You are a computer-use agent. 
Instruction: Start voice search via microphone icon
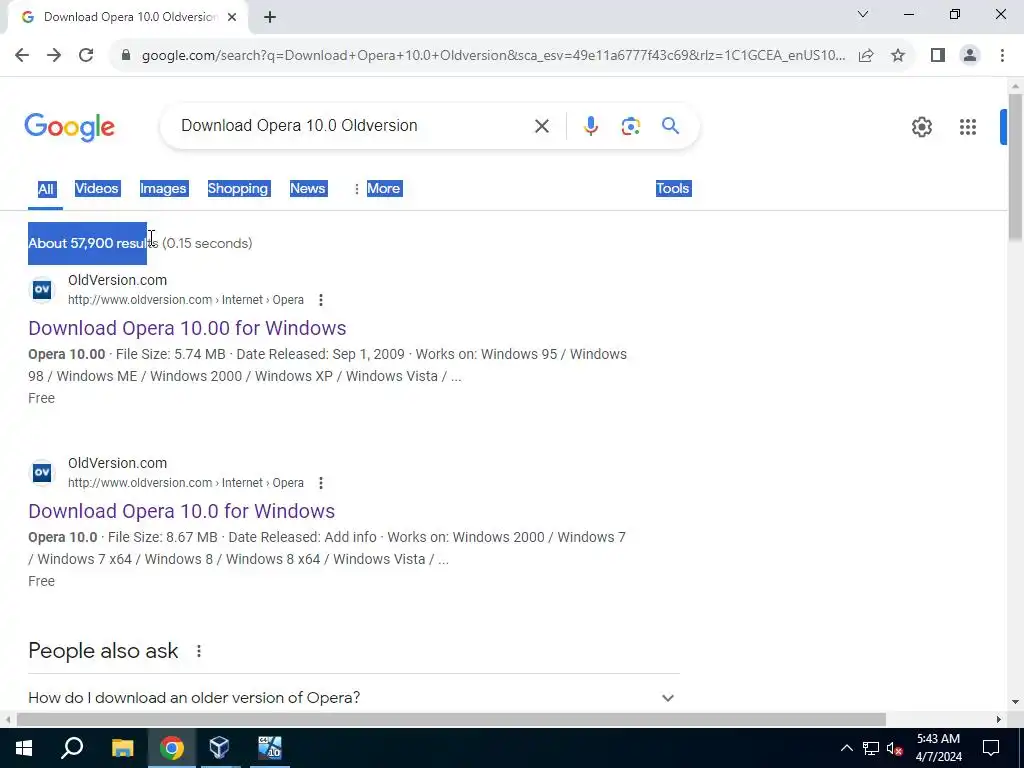click(x=590, y=126)
